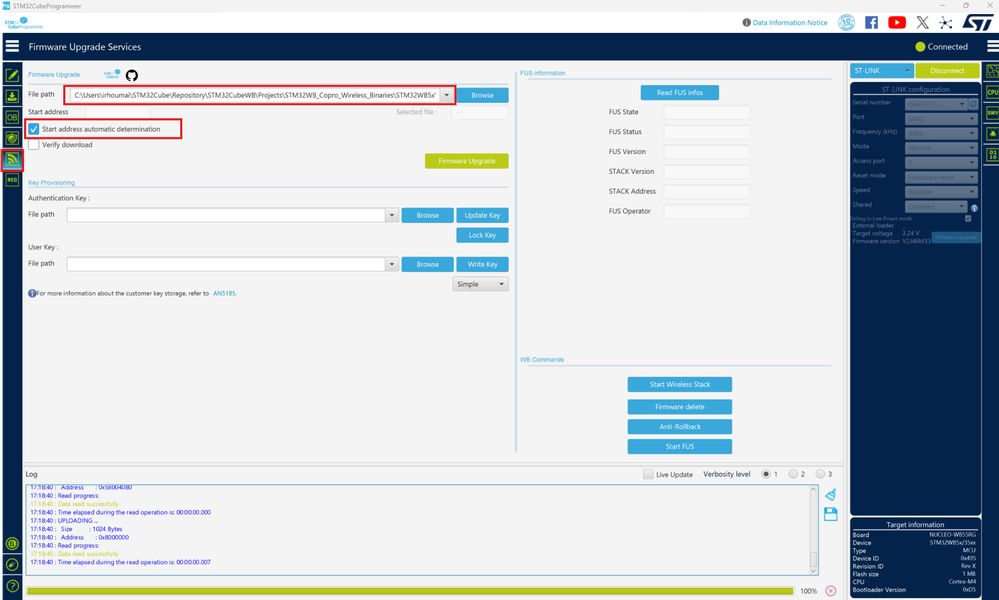Image resolution: width=999 pixels, height=600 pixels.
Task: Select verbosity level 3 radio button
Action: [820, 474]
